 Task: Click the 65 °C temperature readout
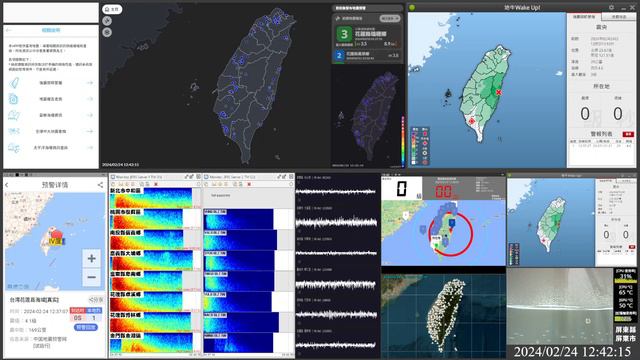tap(625, 292)
